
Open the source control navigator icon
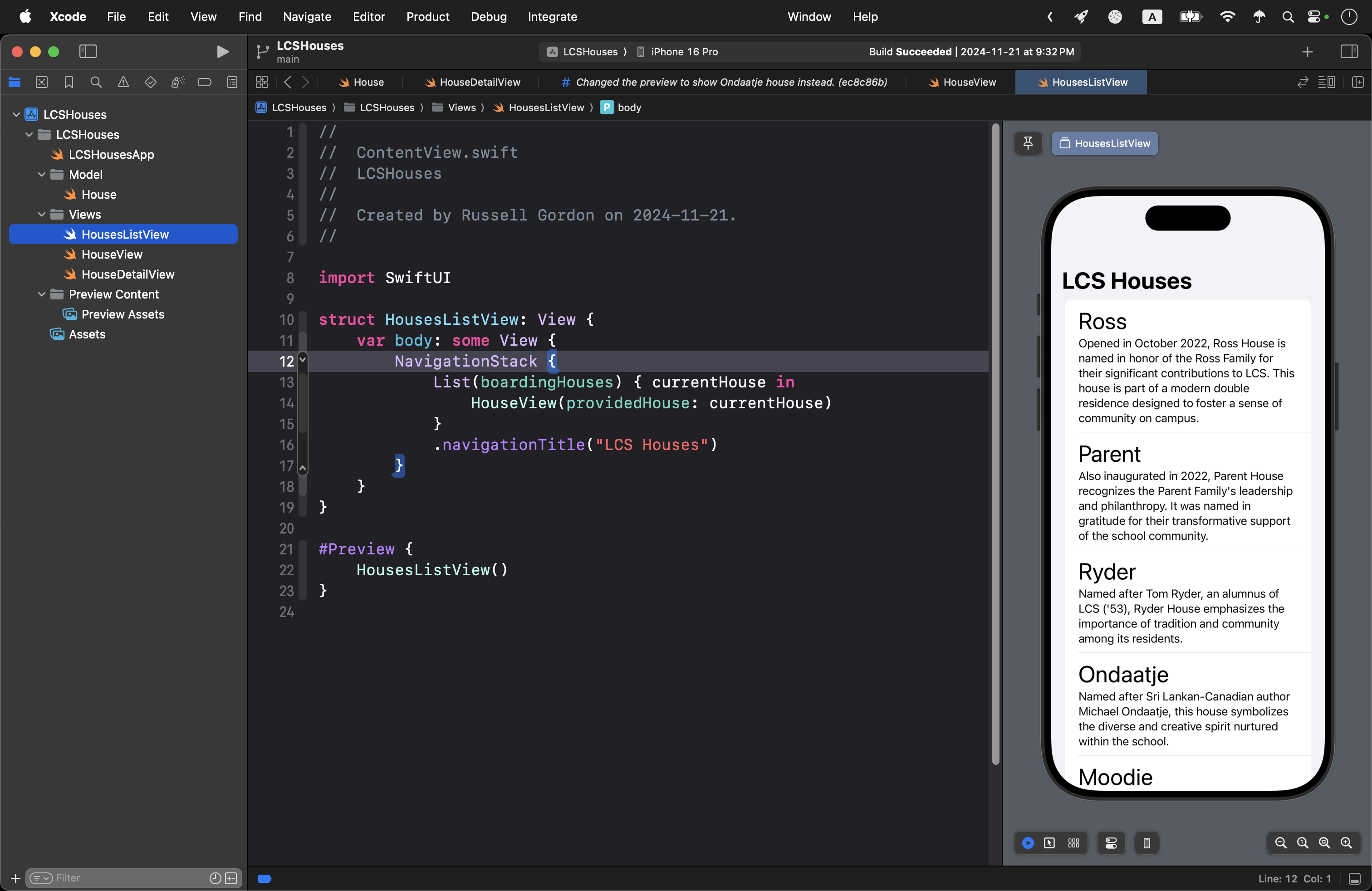pyautogui.click(x=41, y=83)
